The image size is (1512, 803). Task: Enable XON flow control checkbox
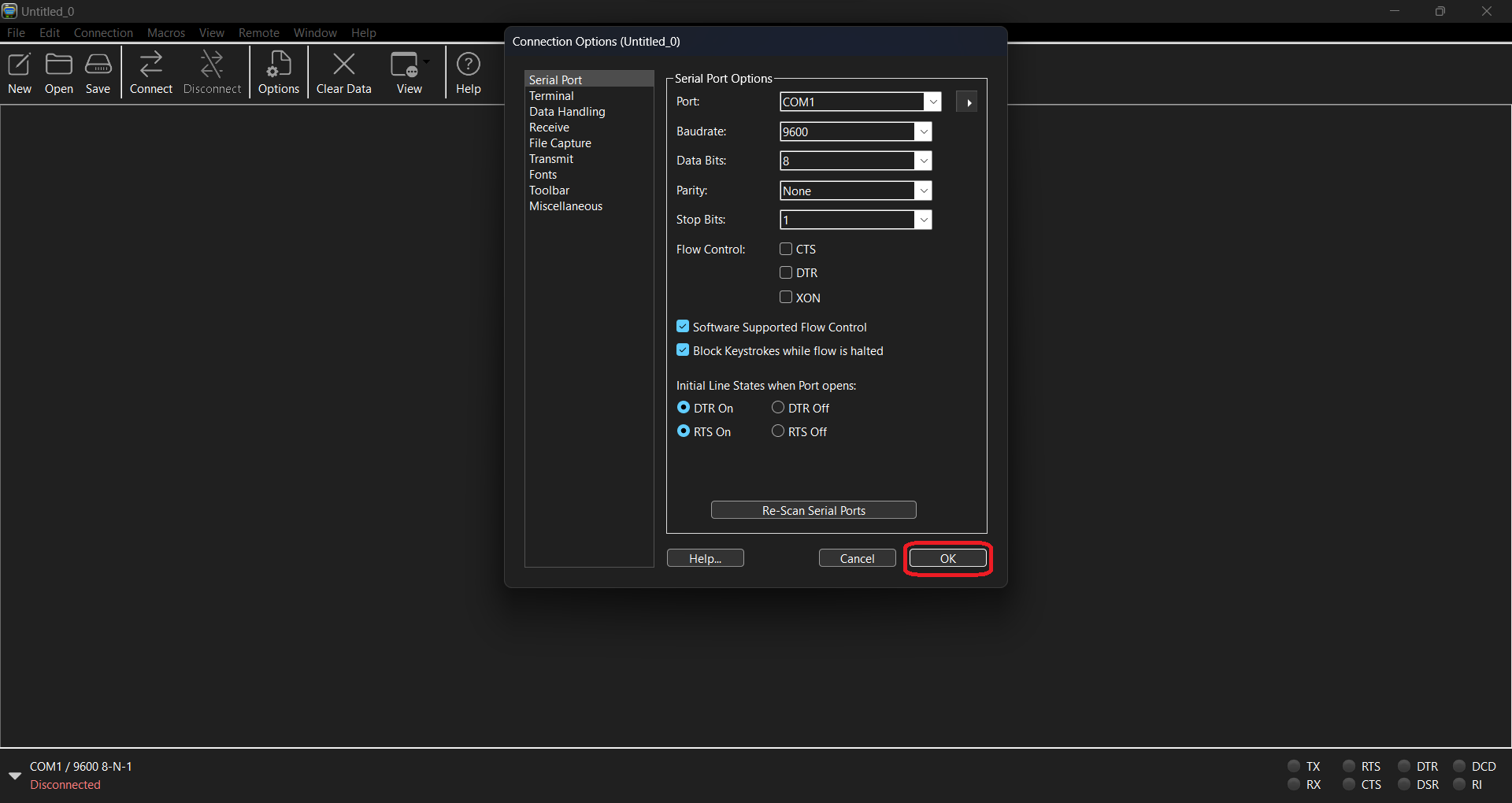click(x=786, y=297)
